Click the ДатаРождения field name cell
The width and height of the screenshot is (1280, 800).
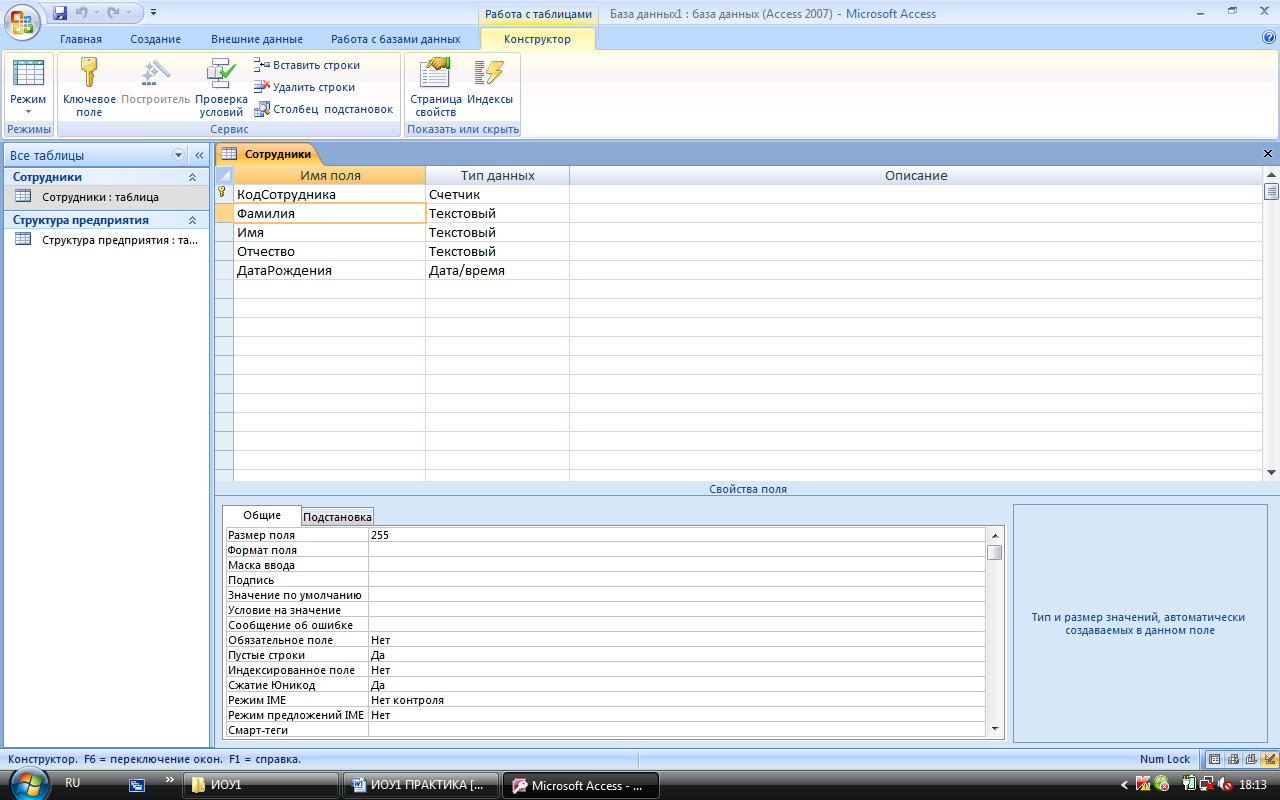tap(329, 270)
